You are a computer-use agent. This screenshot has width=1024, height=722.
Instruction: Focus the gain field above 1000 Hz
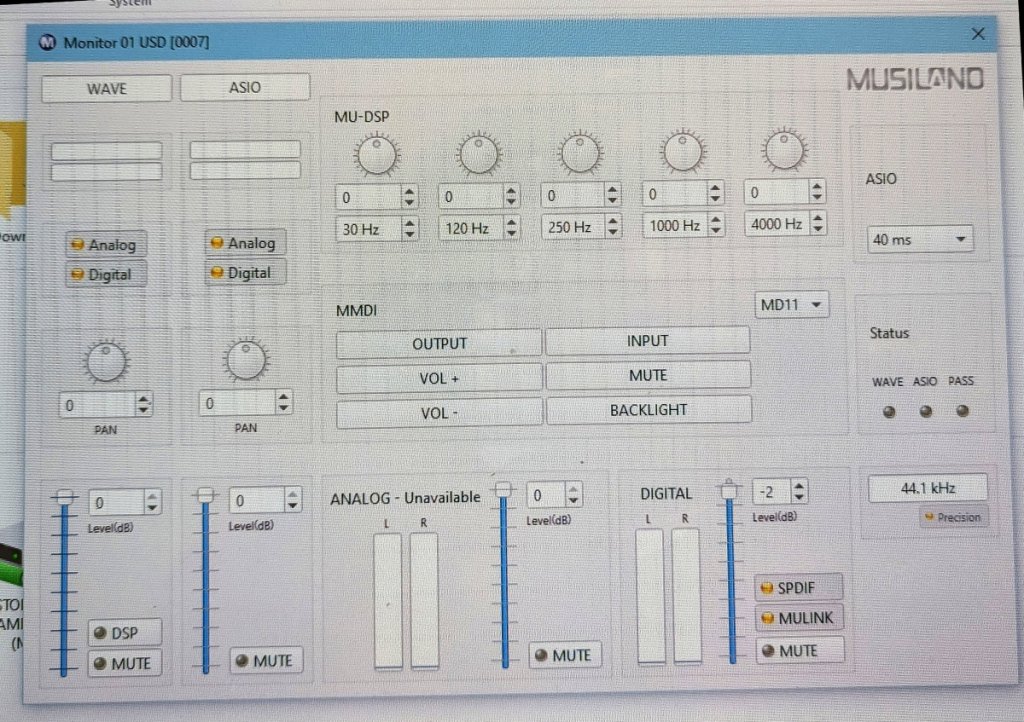pyautogui.click(x=675, y=194)
